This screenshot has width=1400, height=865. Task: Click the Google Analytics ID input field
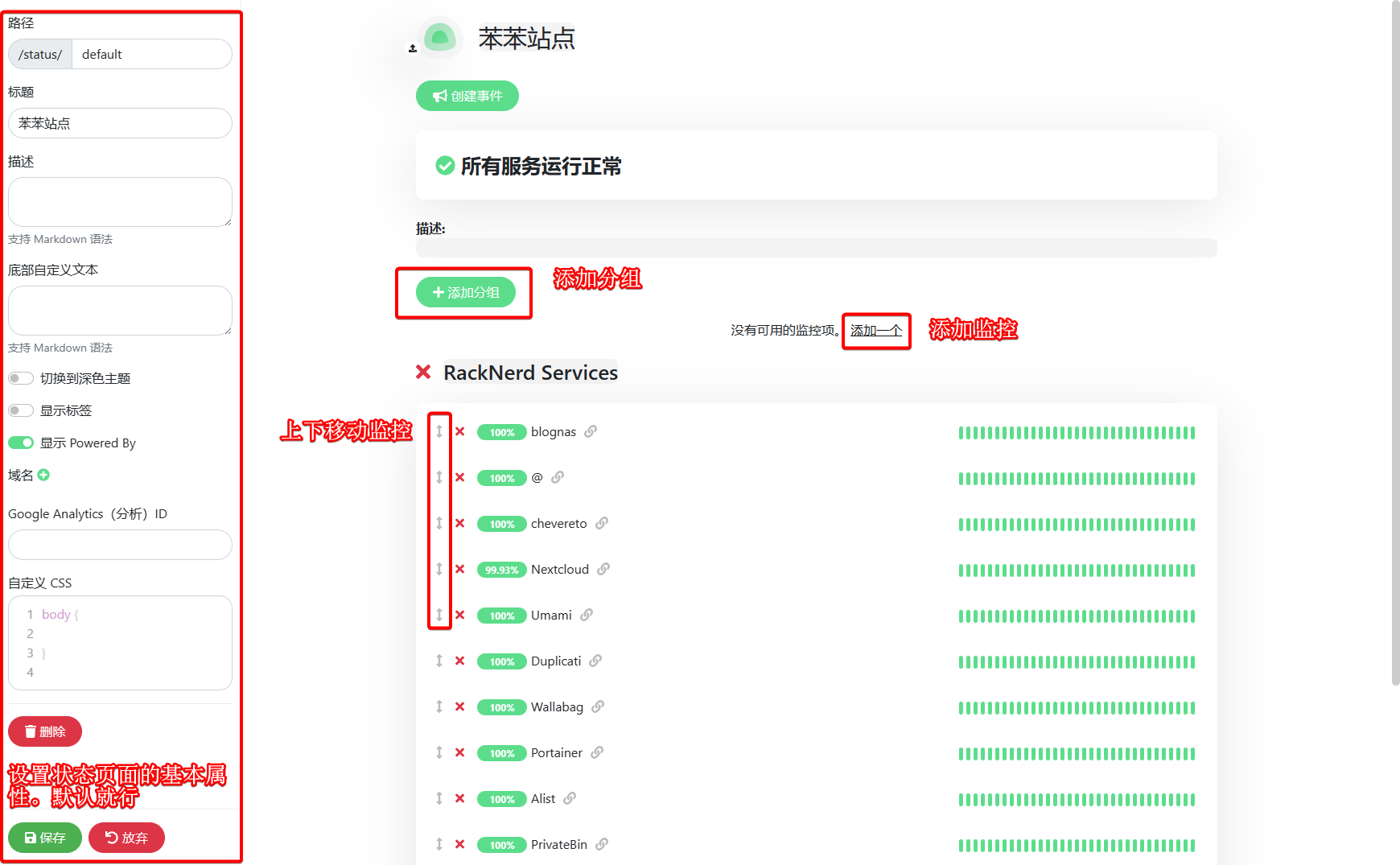tap(120, 545)
